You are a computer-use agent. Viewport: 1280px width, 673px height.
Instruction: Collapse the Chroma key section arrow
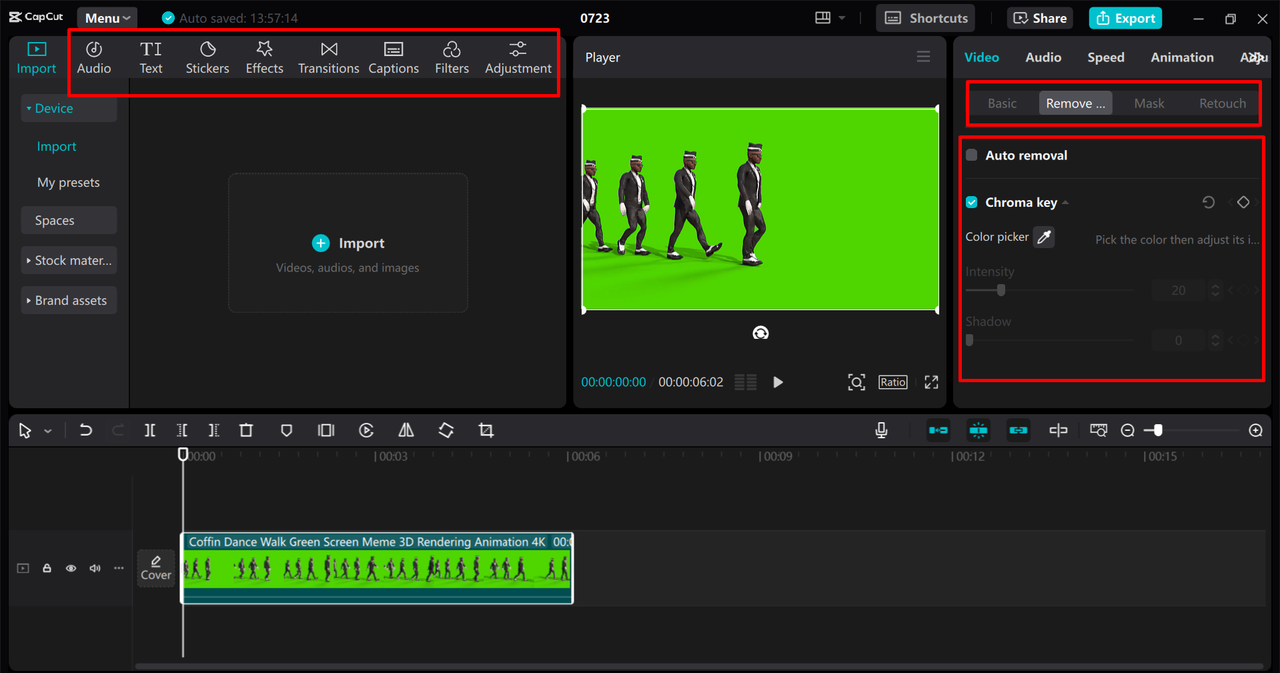pos(1065,203)
